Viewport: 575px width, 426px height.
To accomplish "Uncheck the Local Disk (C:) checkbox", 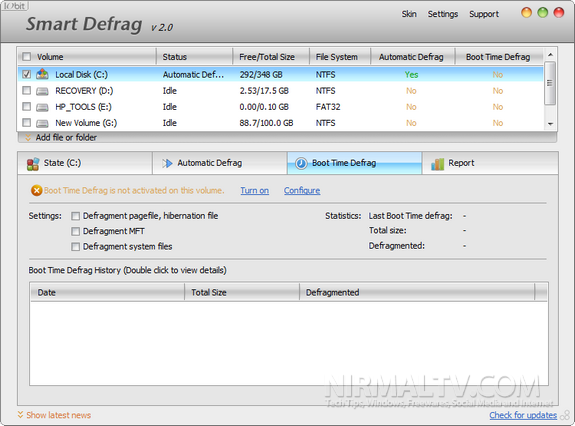I will coord(26,74).
